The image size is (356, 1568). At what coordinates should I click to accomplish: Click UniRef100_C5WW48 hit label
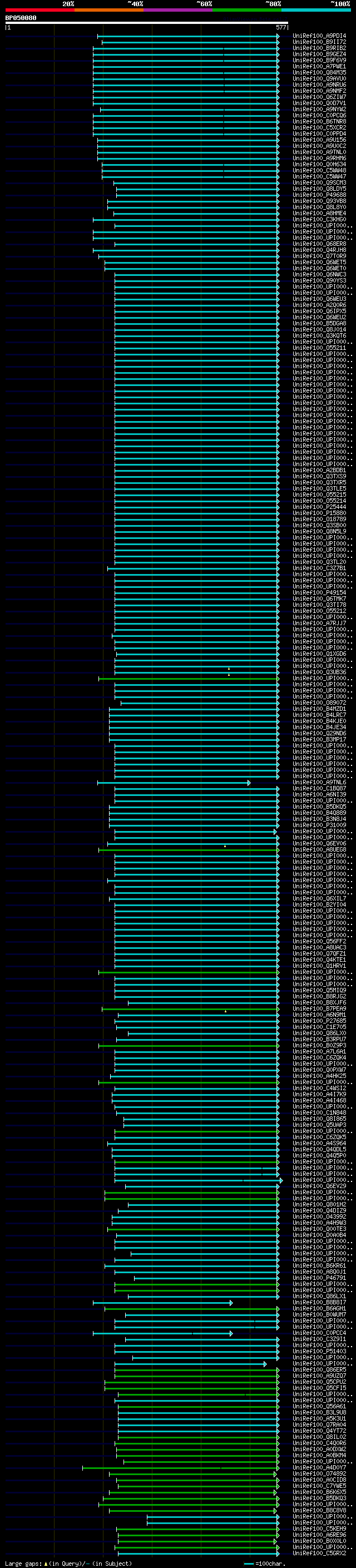click(319, 170)
